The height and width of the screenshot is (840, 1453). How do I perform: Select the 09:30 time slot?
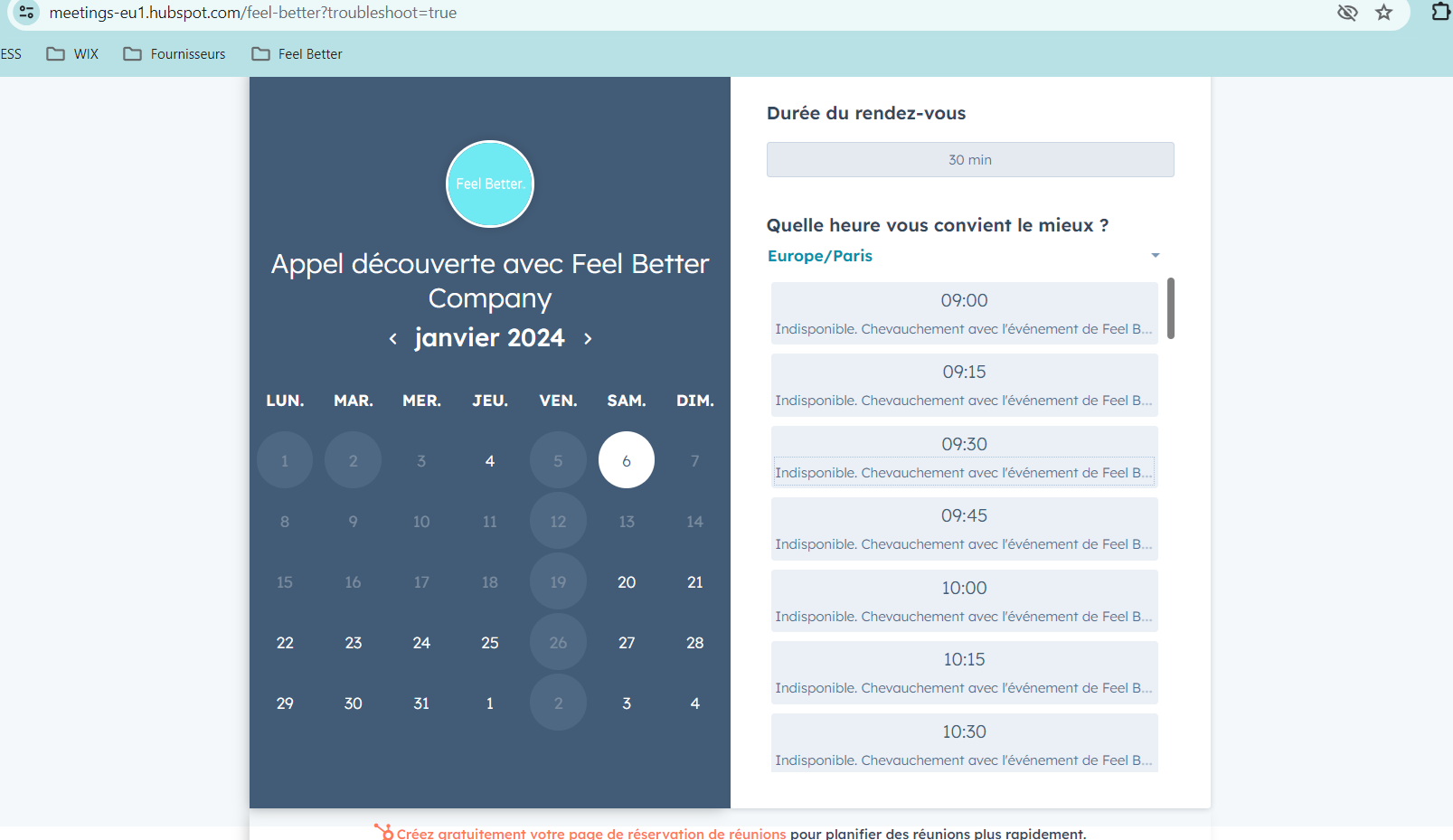964,457
